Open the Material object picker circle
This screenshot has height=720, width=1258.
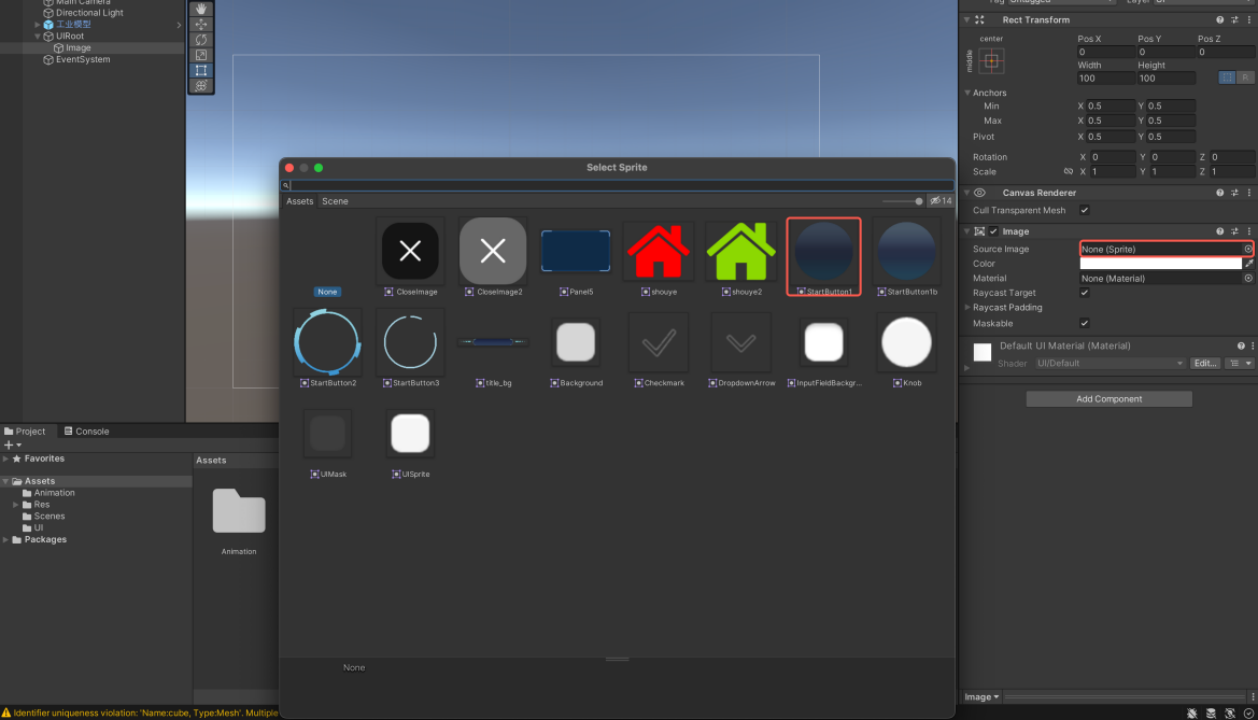click(x=1248, y=278)
